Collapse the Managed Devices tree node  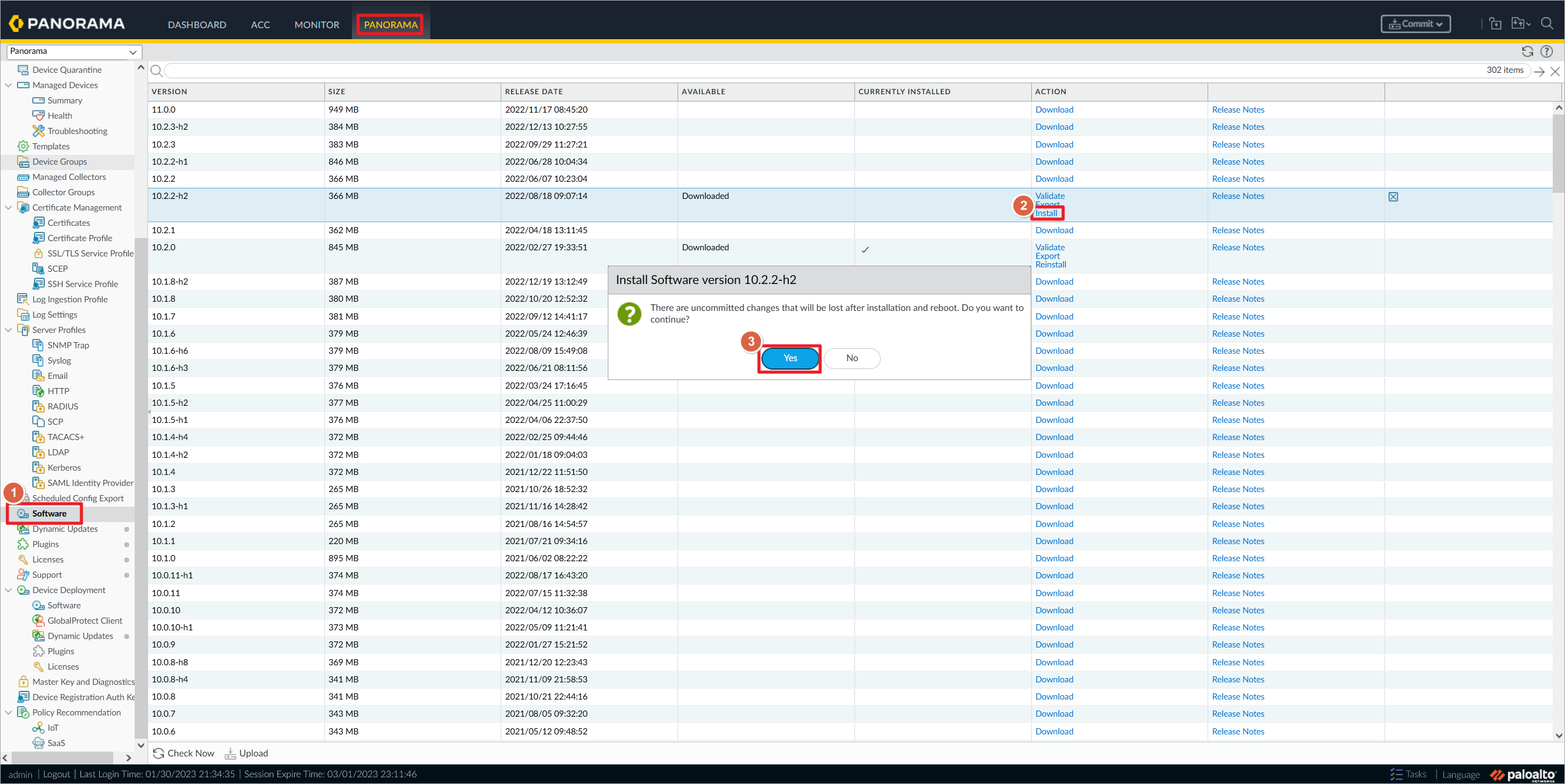click(9, 85)
